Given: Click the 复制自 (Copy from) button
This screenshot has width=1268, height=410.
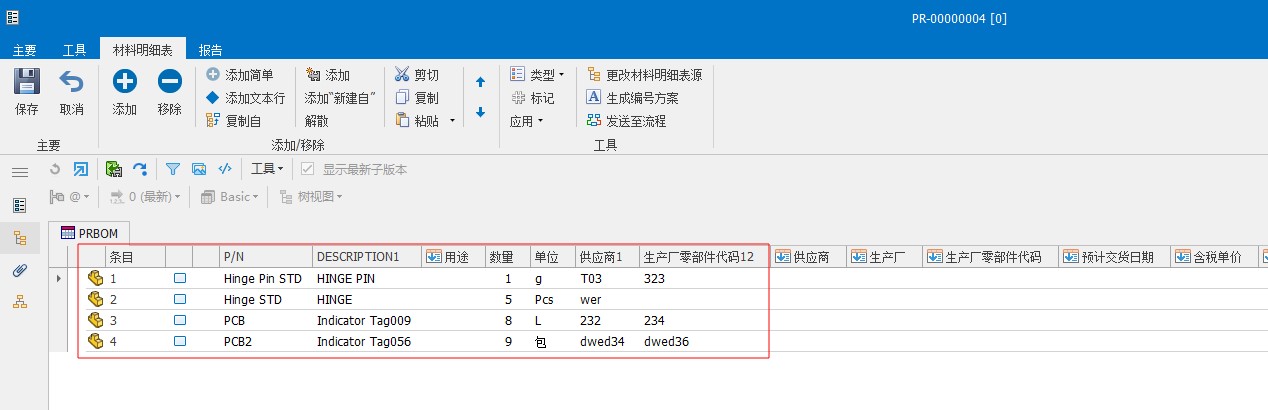Looking at the screenshot, I should click(233, 121).
